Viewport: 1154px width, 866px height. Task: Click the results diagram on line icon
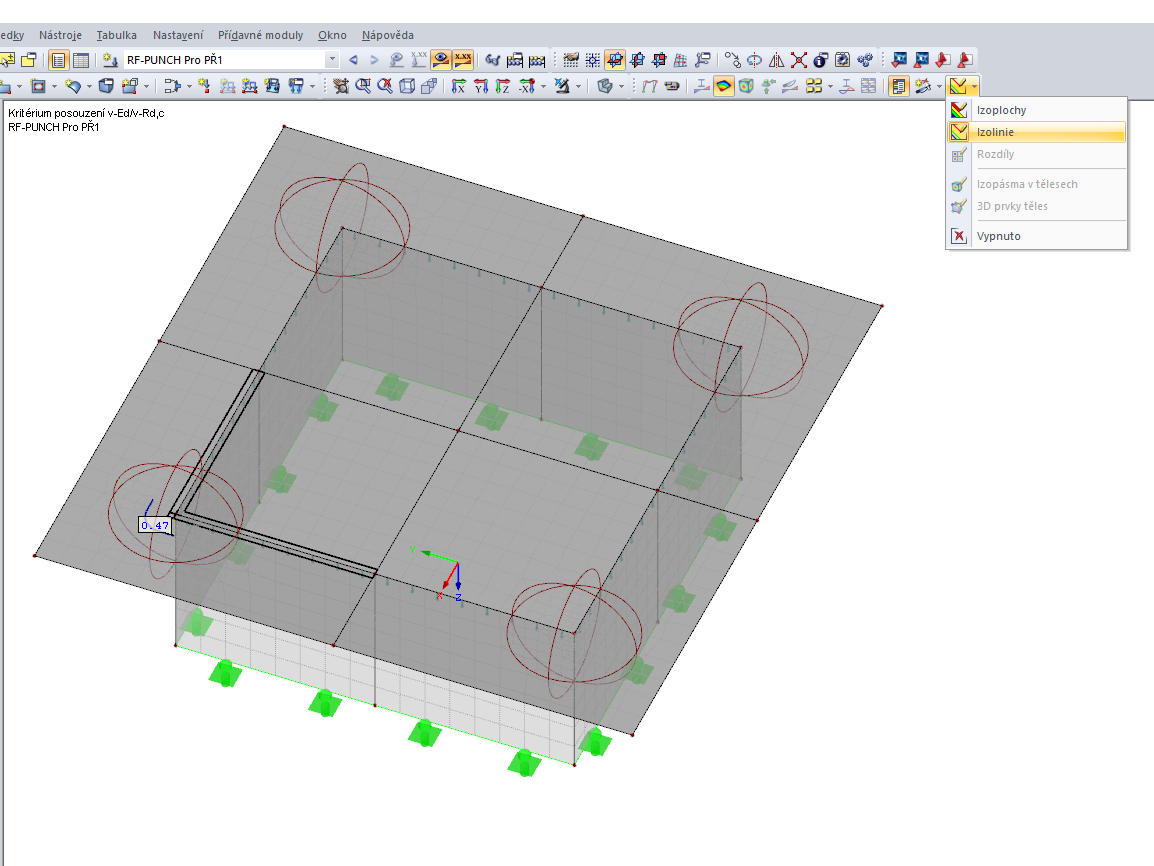point(846,86)
